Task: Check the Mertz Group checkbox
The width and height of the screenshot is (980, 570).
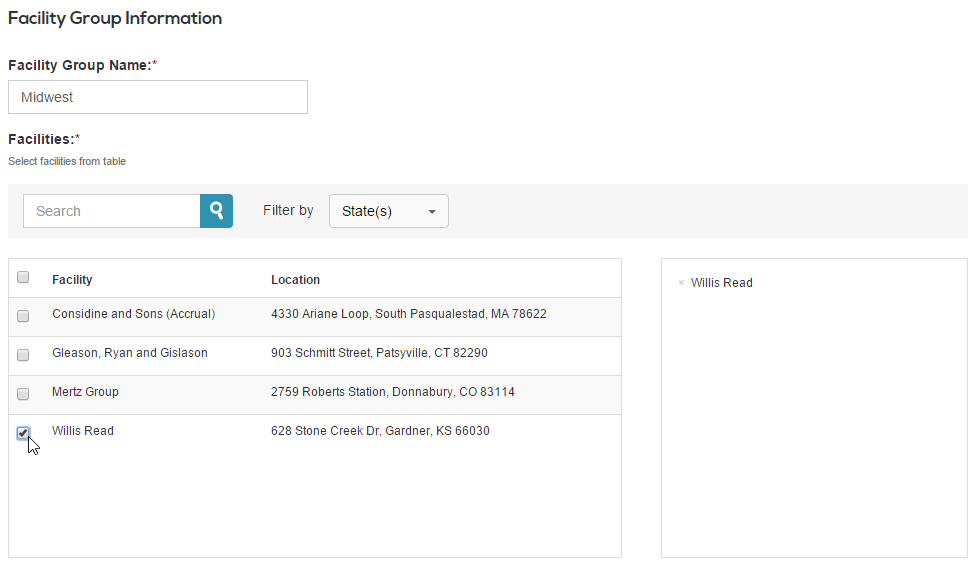Action: pyautogui.click(x=23, y=394)
